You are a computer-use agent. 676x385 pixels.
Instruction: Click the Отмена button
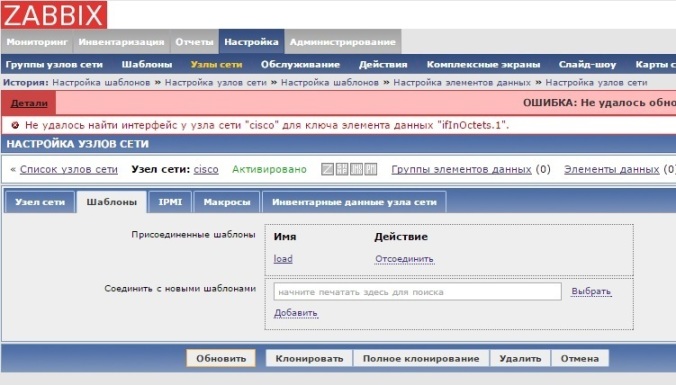[x=580, y=358]
